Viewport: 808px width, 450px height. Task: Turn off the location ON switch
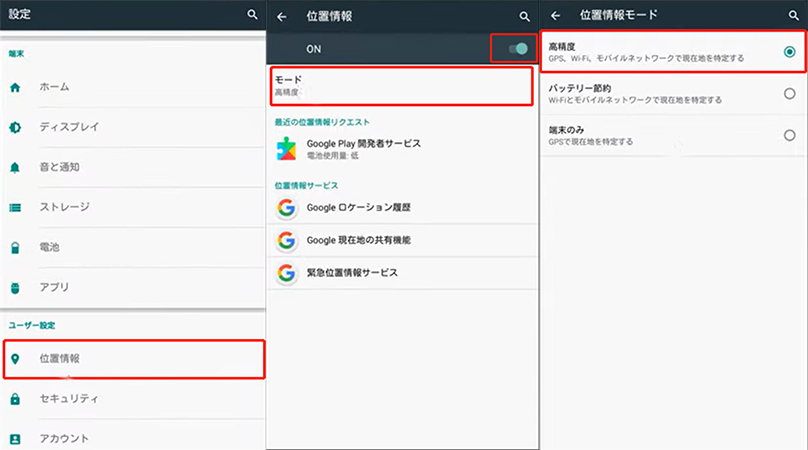(518, 49)
